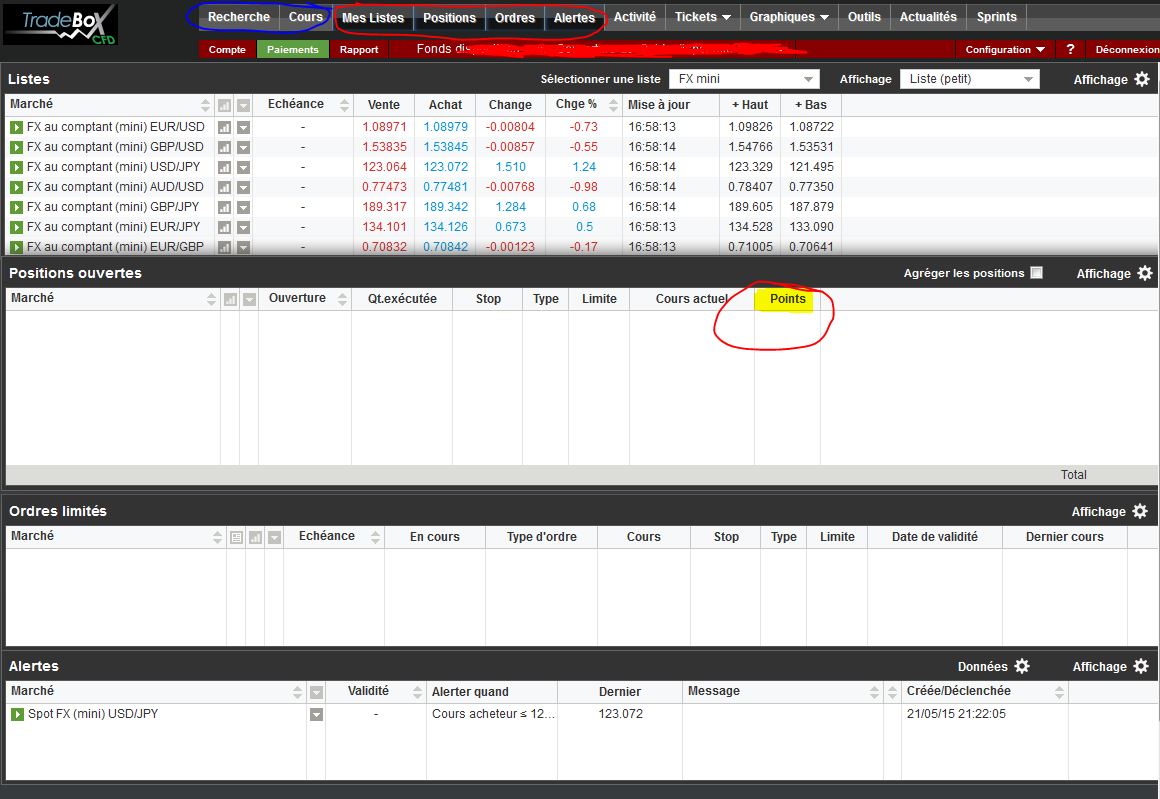Open the Activité tab
1160x799 pixels.
click(635, 17)
